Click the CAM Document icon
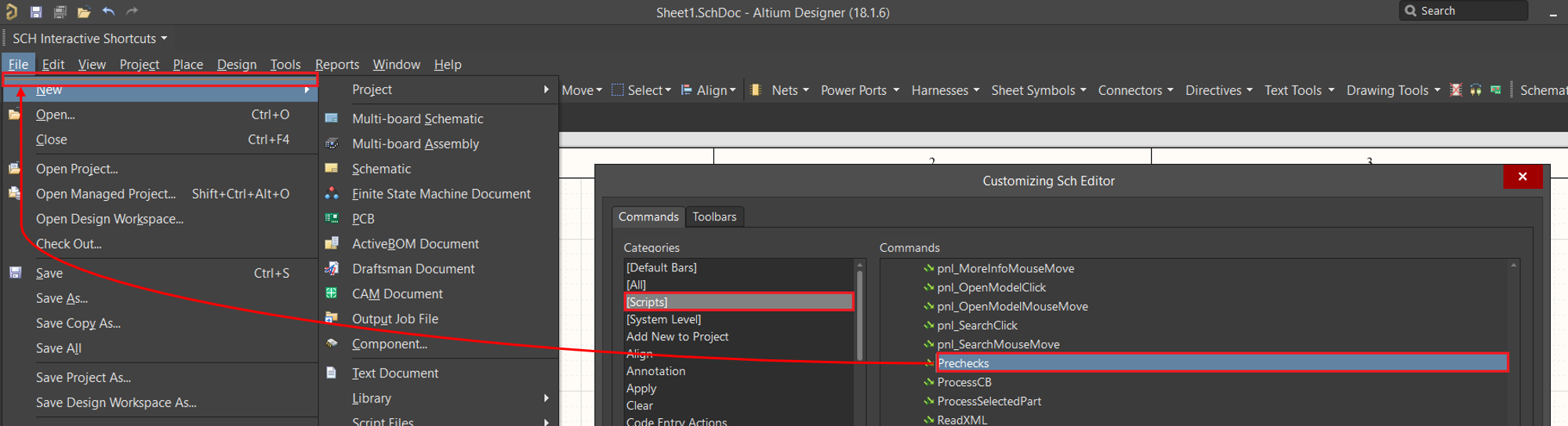Image resolution: width=1568 pixels, height=426 pixels. (332, 294)
